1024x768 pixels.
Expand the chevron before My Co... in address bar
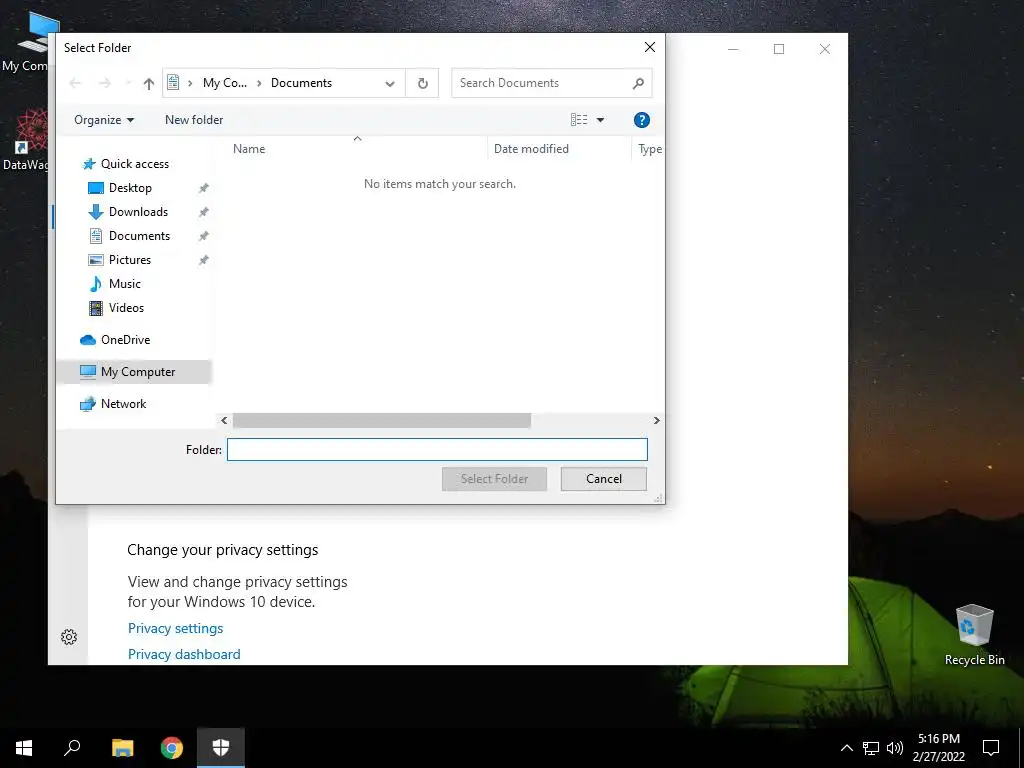[190, 83]
